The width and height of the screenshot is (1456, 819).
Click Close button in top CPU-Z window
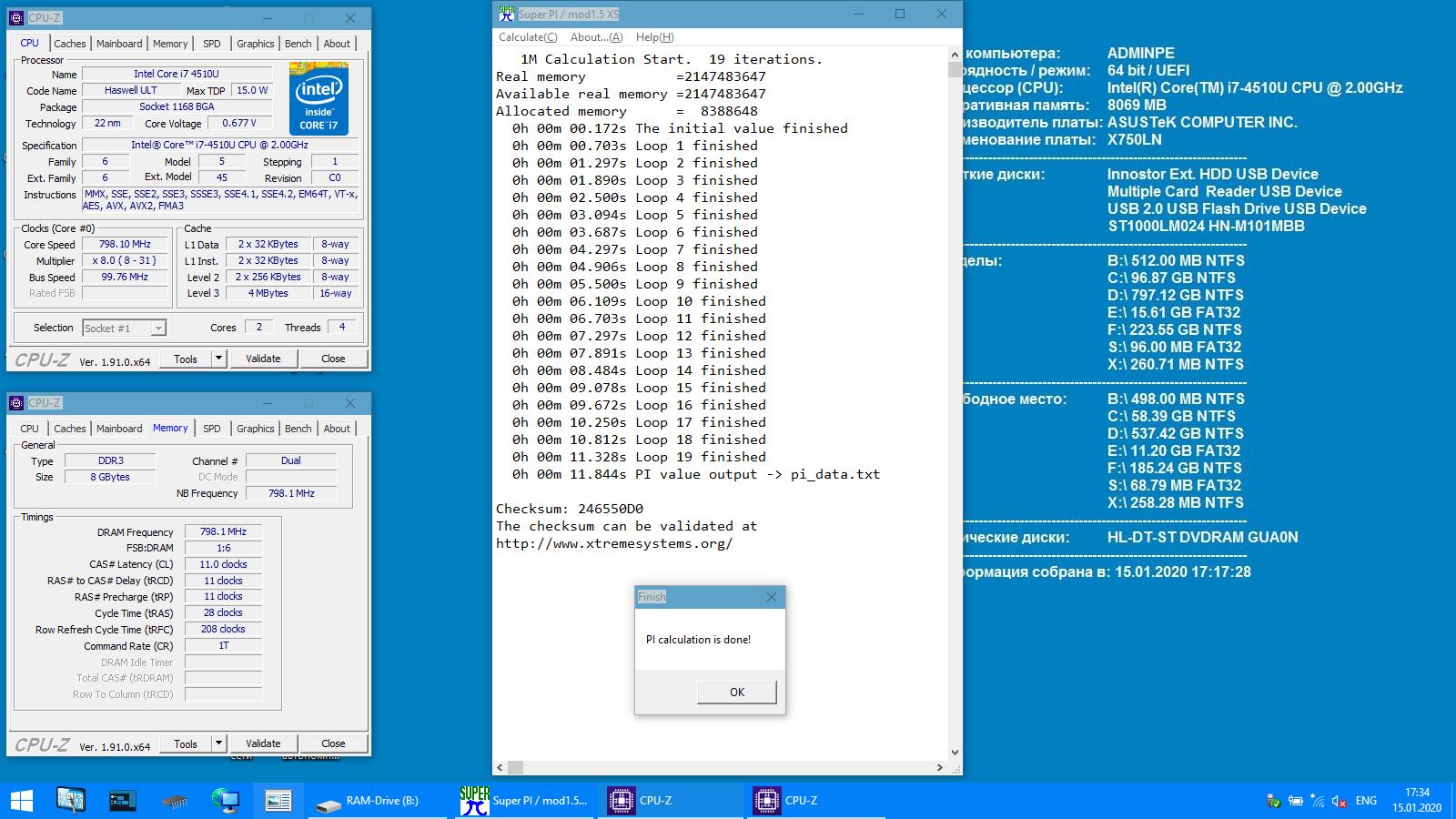click(333, 359)
